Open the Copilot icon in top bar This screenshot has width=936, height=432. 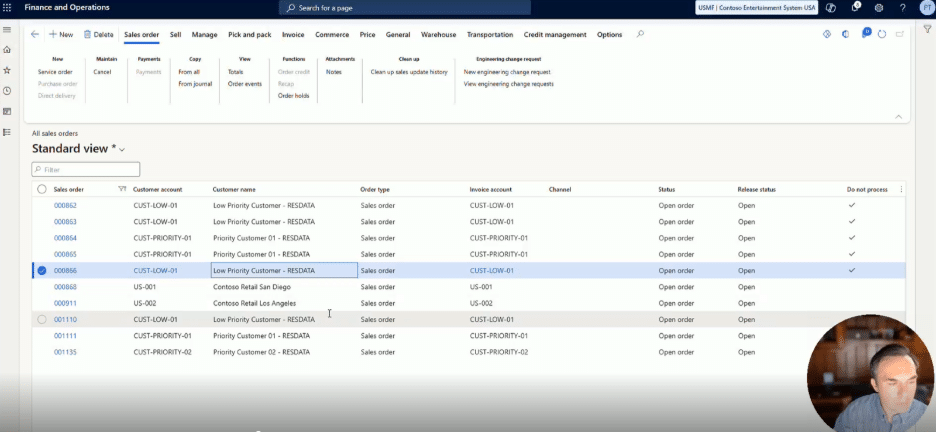tap(830, 8)
